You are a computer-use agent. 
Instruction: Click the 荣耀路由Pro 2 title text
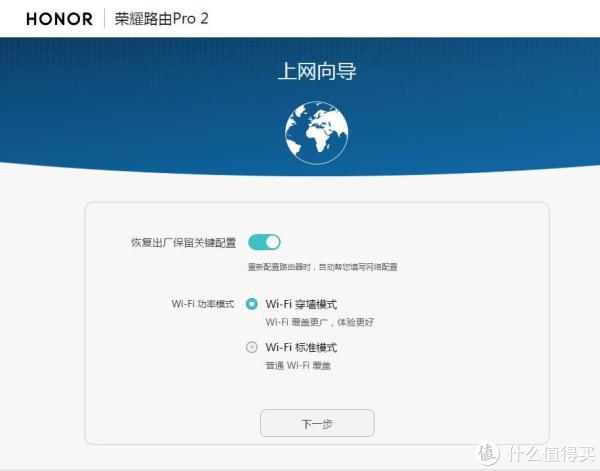click(x=161, y=19)
